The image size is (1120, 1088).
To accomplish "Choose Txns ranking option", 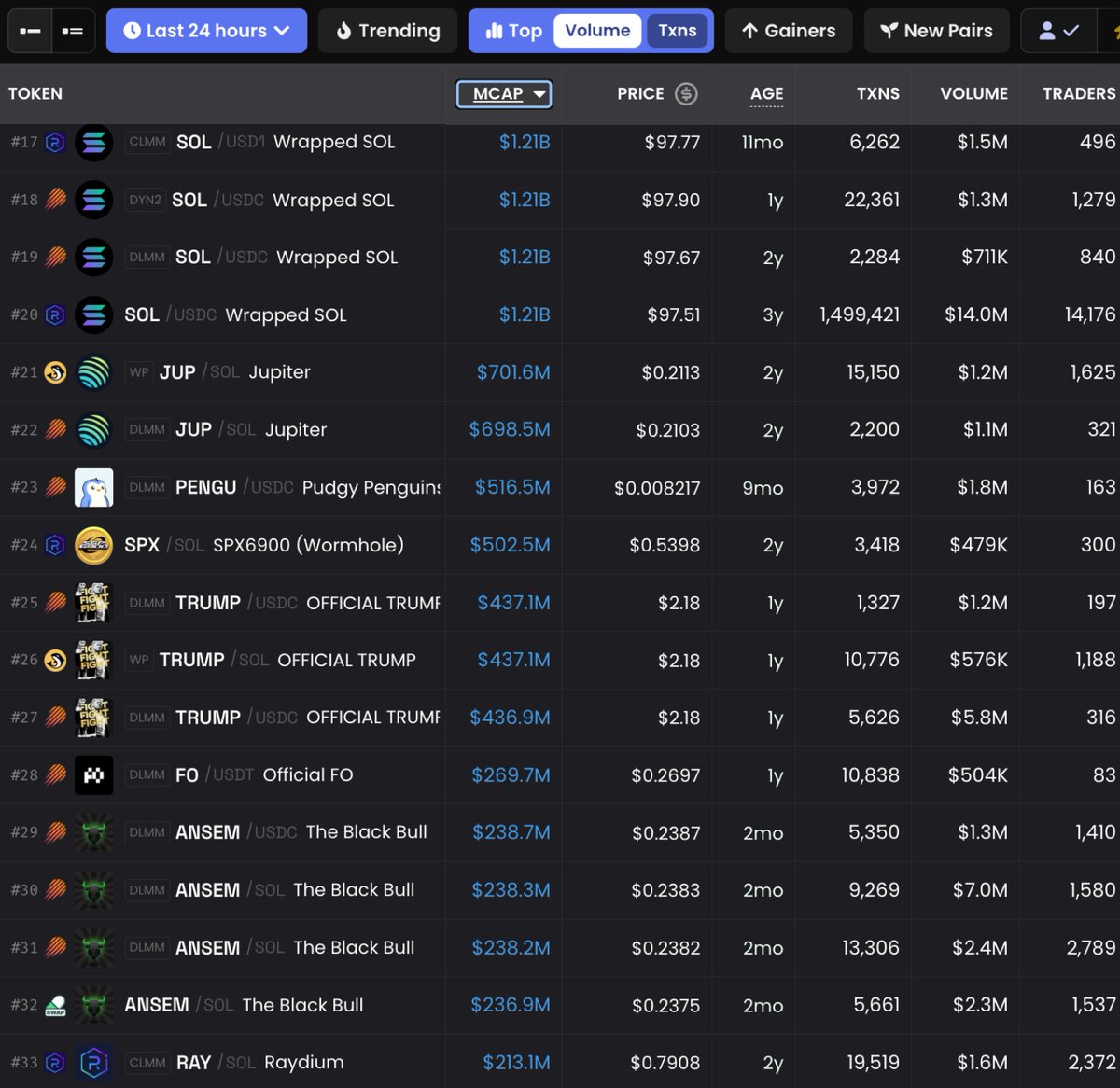I will pyautogui.click(x=678, y=31).
